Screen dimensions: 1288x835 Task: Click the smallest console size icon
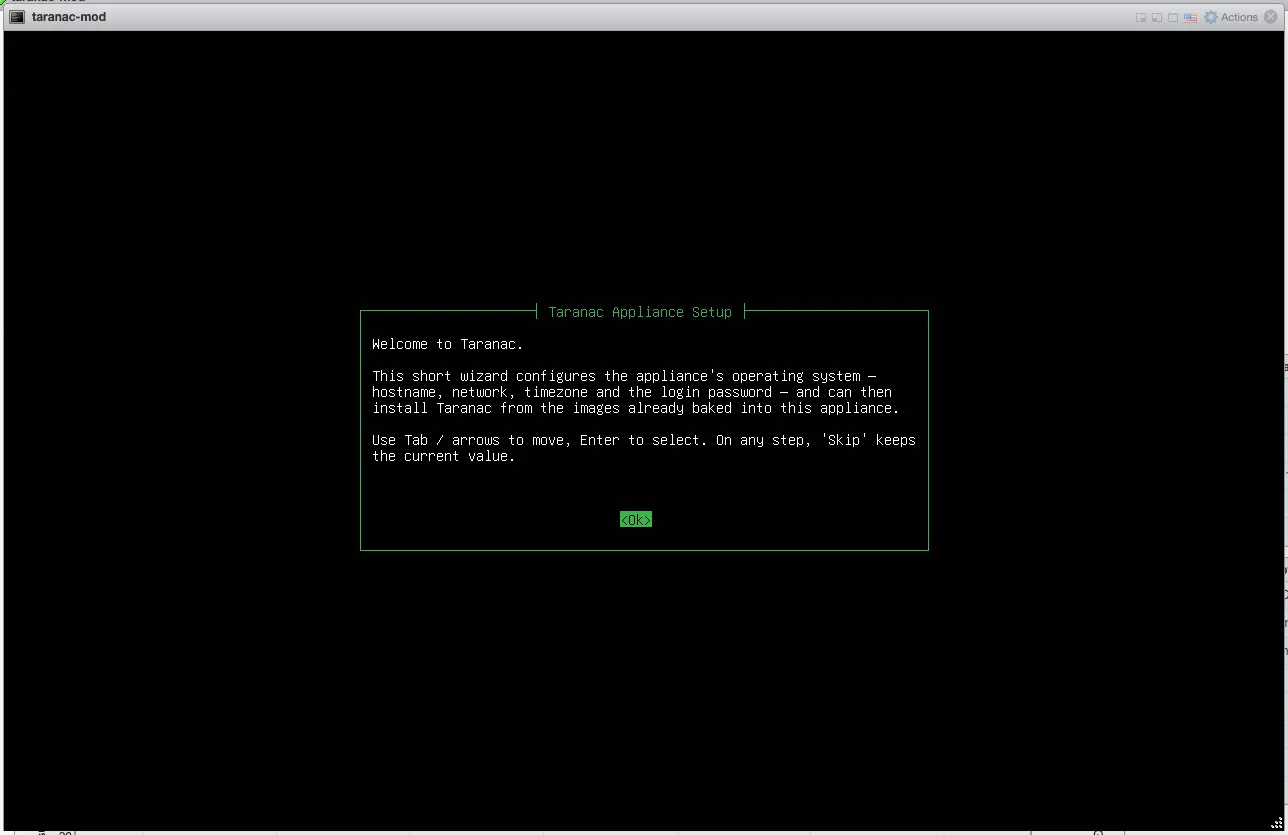coord(1141,18)
